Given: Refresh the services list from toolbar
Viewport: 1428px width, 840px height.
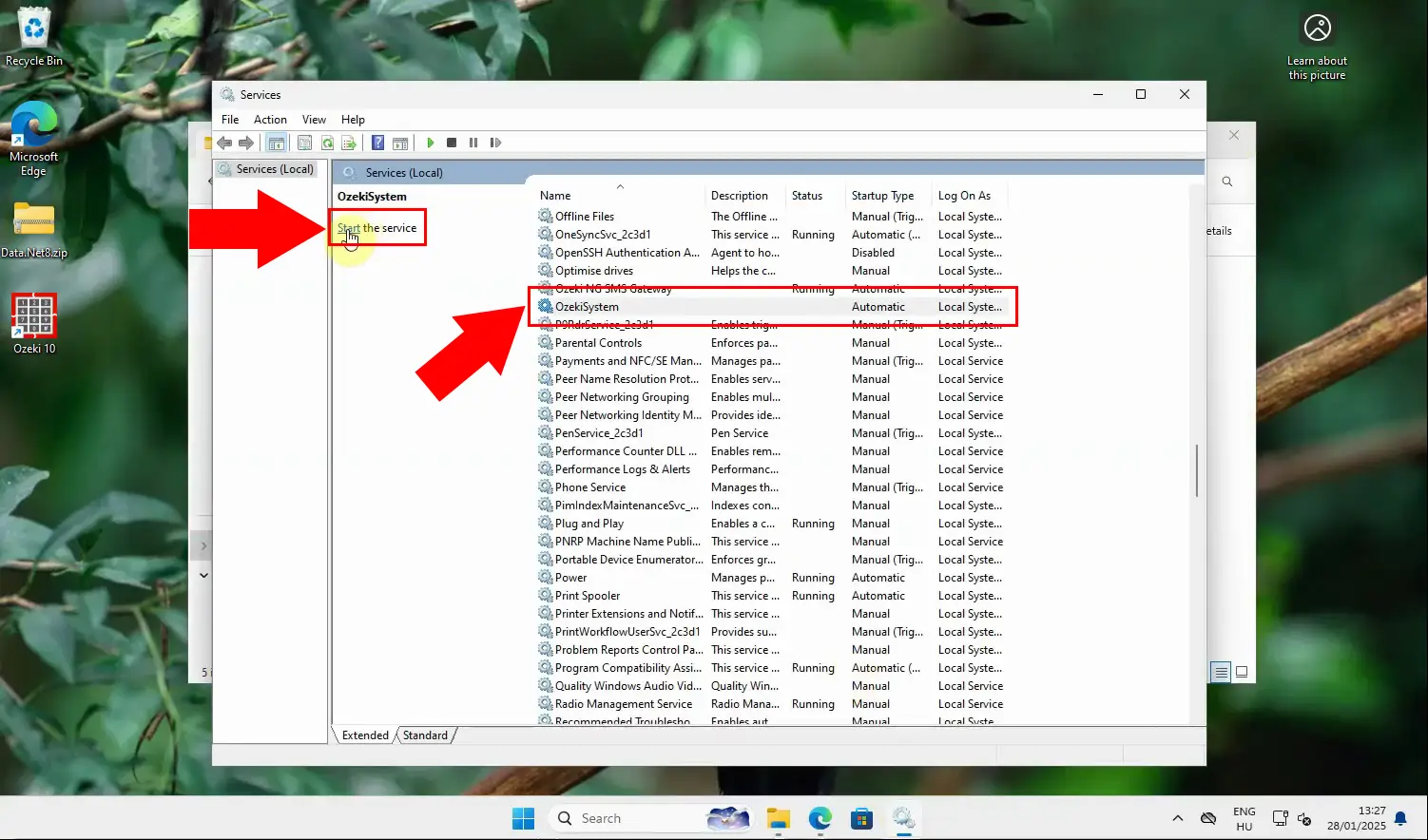Looking at the screenshot, I should click(x=327, y=143).
